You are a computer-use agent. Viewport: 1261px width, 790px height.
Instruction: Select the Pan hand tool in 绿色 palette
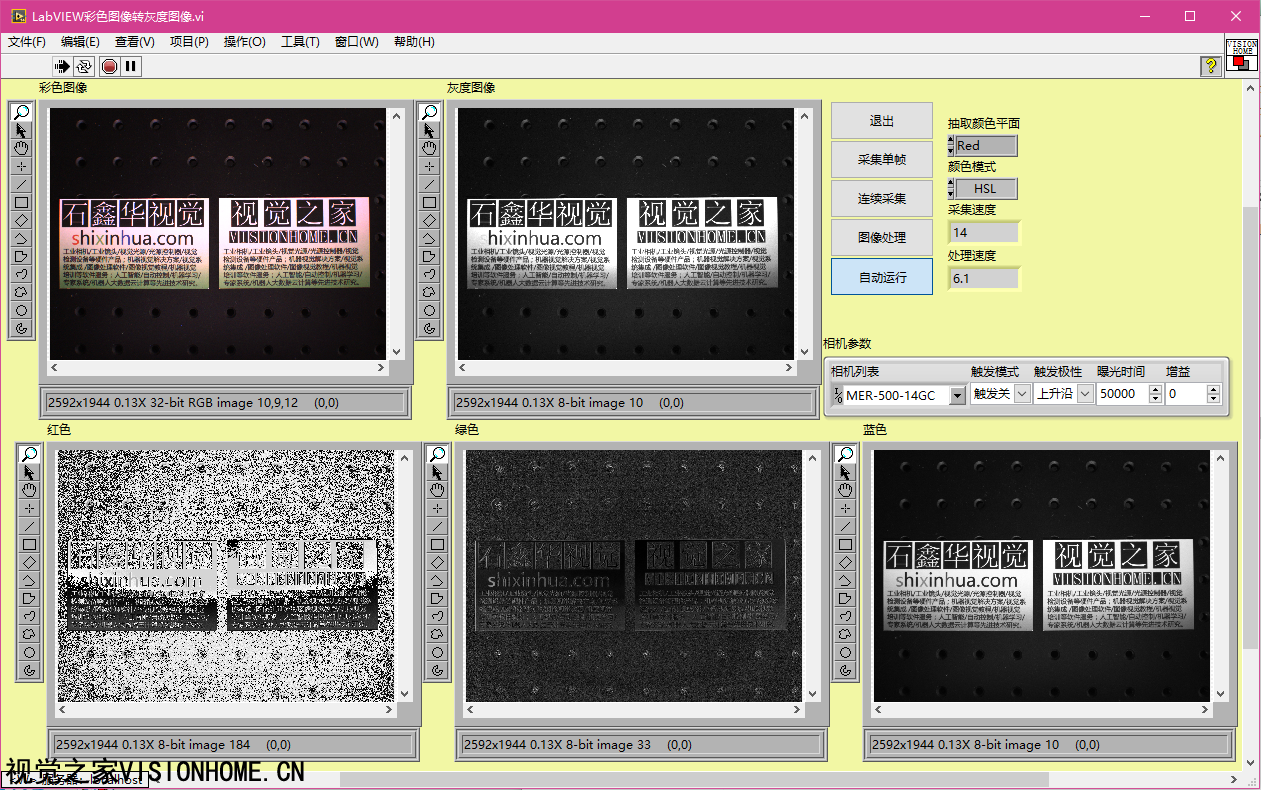pos(437,490)
